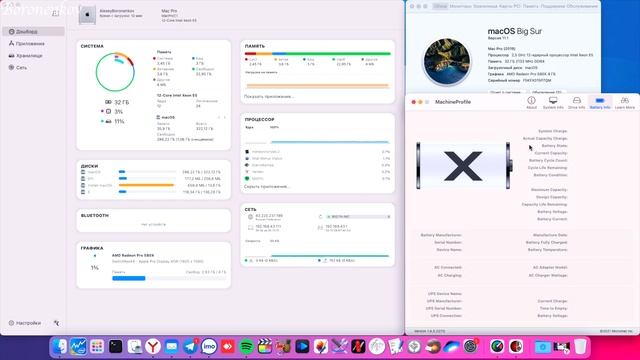The width and height of the screenshot is (640, 360).
Task: Click the GPU memory bar in the Графика card
Action: coord(169,278)
